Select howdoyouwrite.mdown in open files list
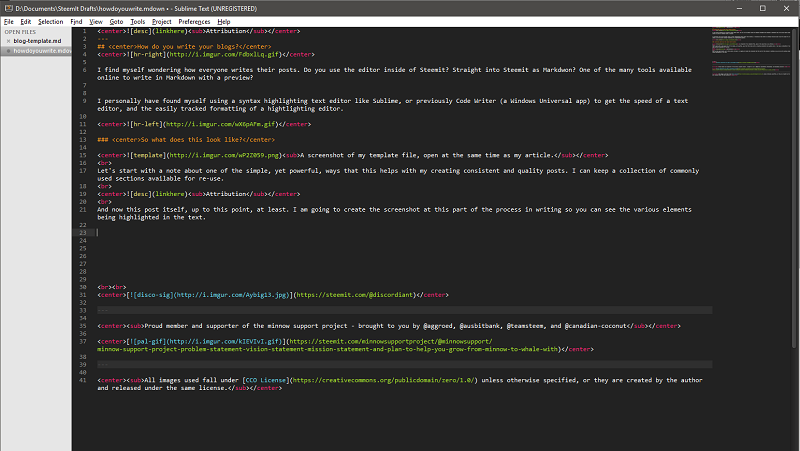 [x=42, y=49]
